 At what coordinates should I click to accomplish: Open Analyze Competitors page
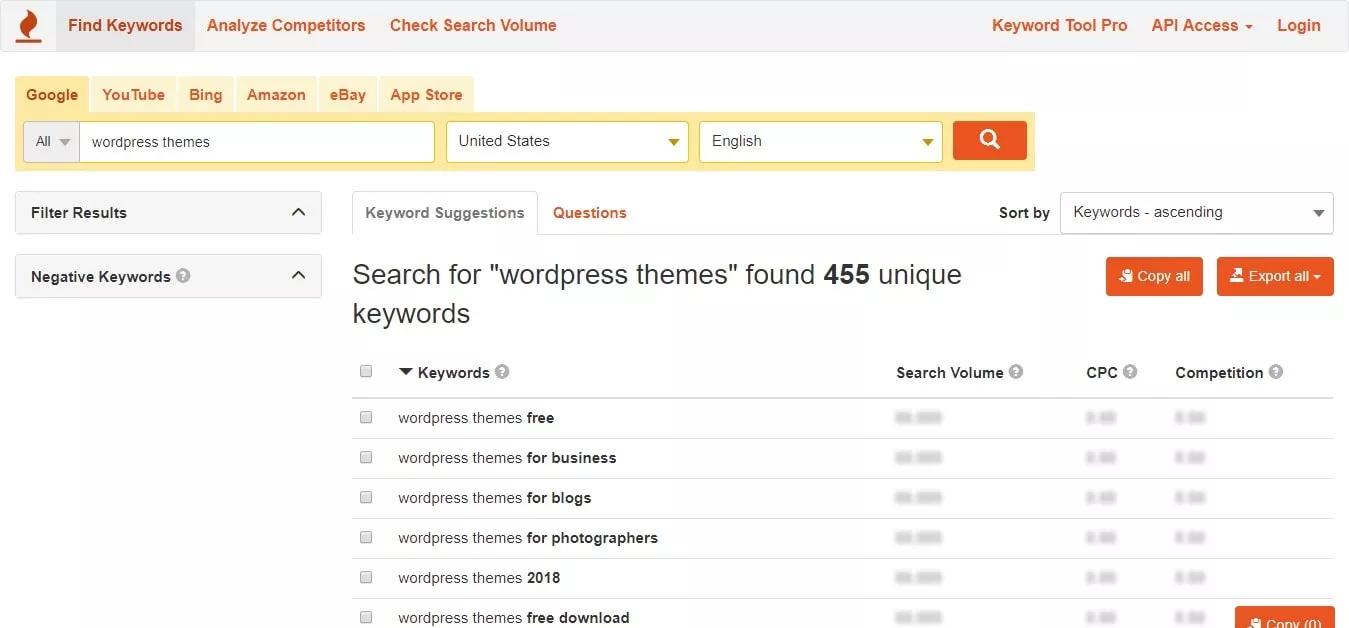286,26
